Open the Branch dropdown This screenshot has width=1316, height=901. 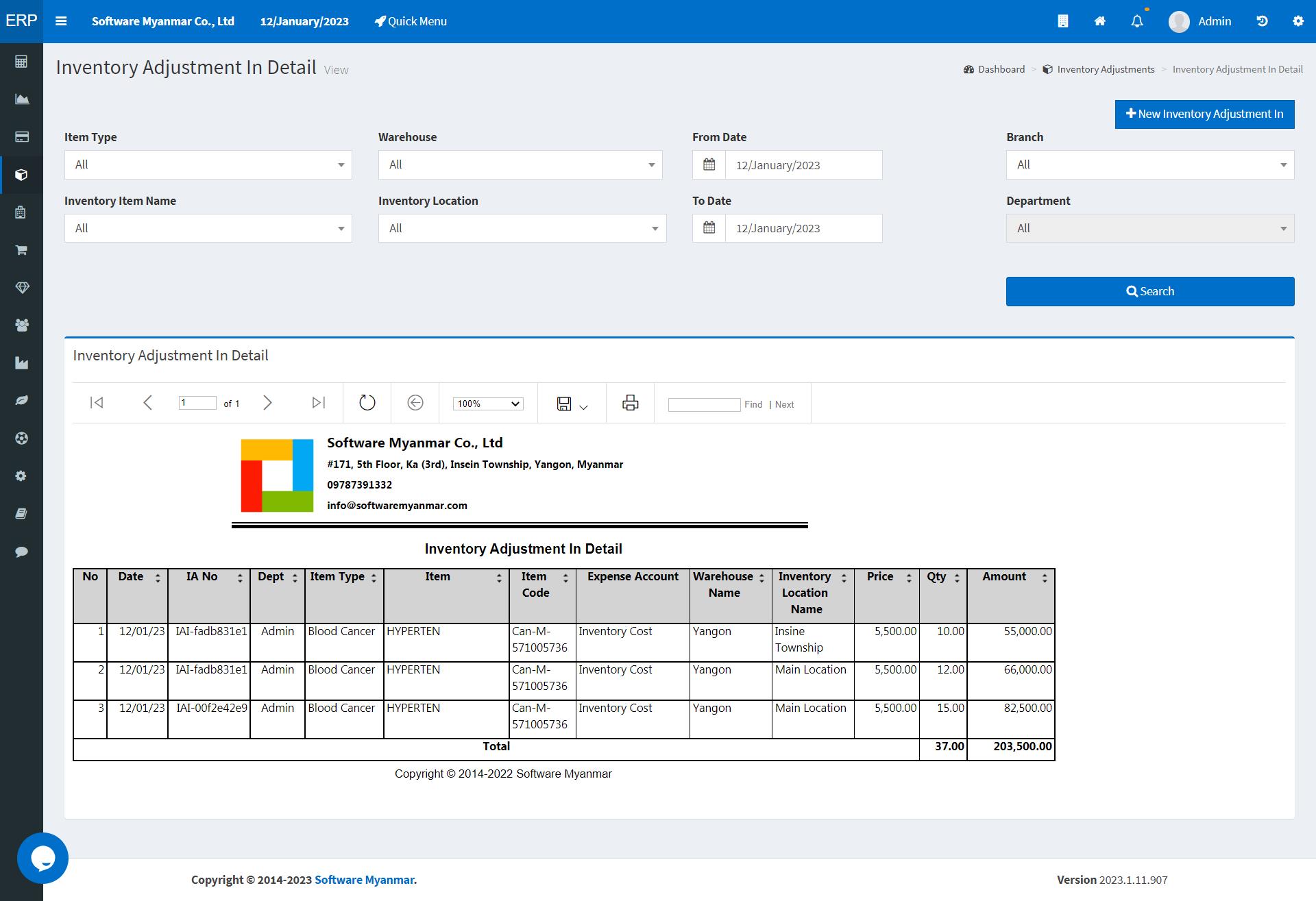coord(1150,164)
